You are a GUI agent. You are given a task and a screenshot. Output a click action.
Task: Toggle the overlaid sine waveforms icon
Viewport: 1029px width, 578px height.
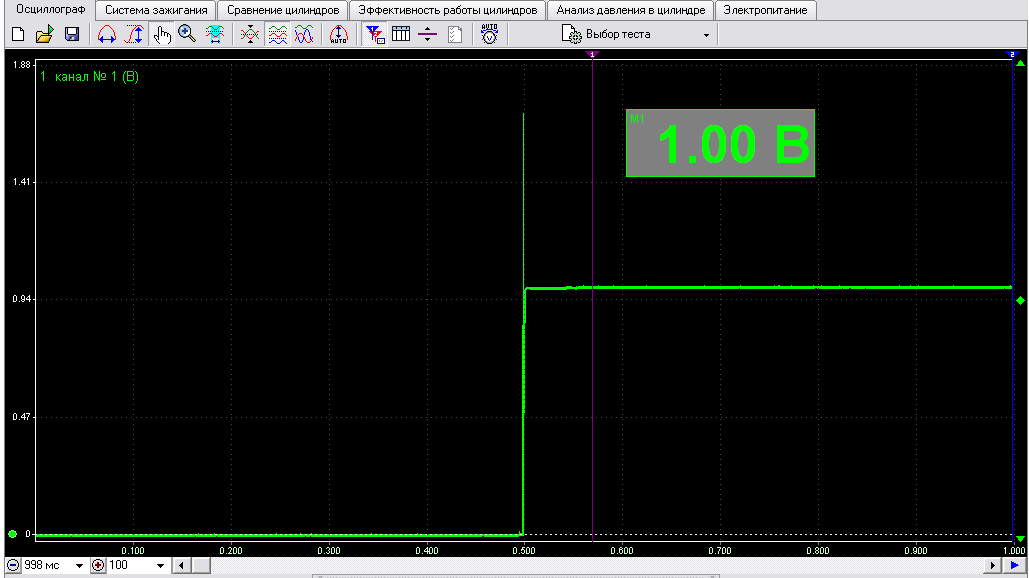(304, 34)
